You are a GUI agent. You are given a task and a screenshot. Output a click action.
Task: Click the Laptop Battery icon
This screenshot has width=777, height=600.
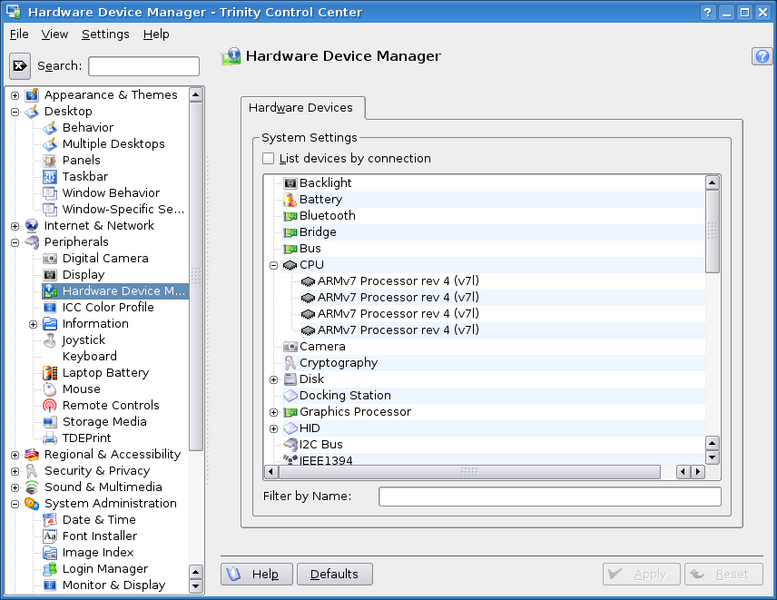point(50,373)
